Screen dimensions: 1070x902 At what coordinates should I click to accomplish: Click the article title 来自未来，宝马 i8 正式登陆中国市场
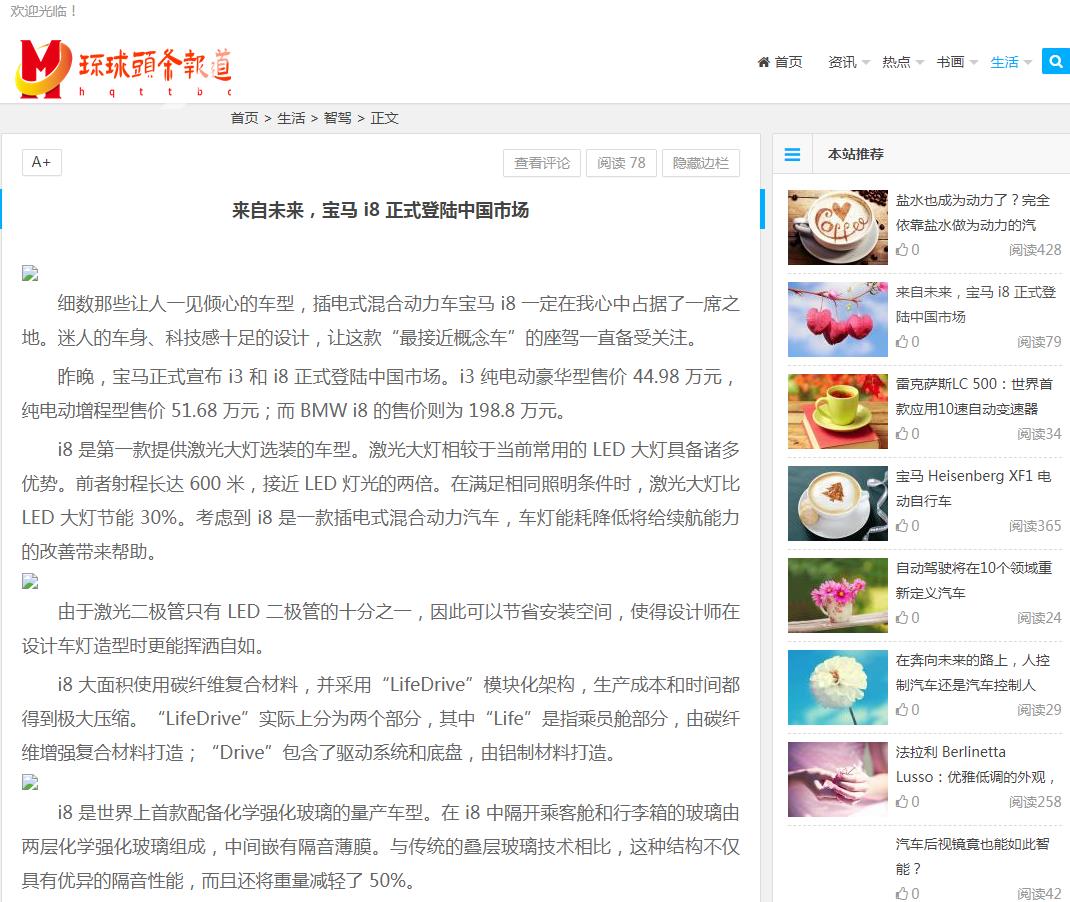click(x=381, y=210)
